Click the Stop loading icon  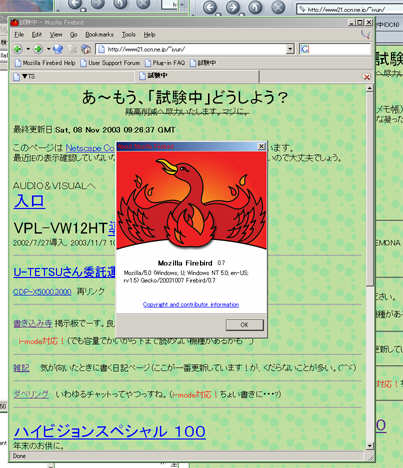(x=72, y=49)
